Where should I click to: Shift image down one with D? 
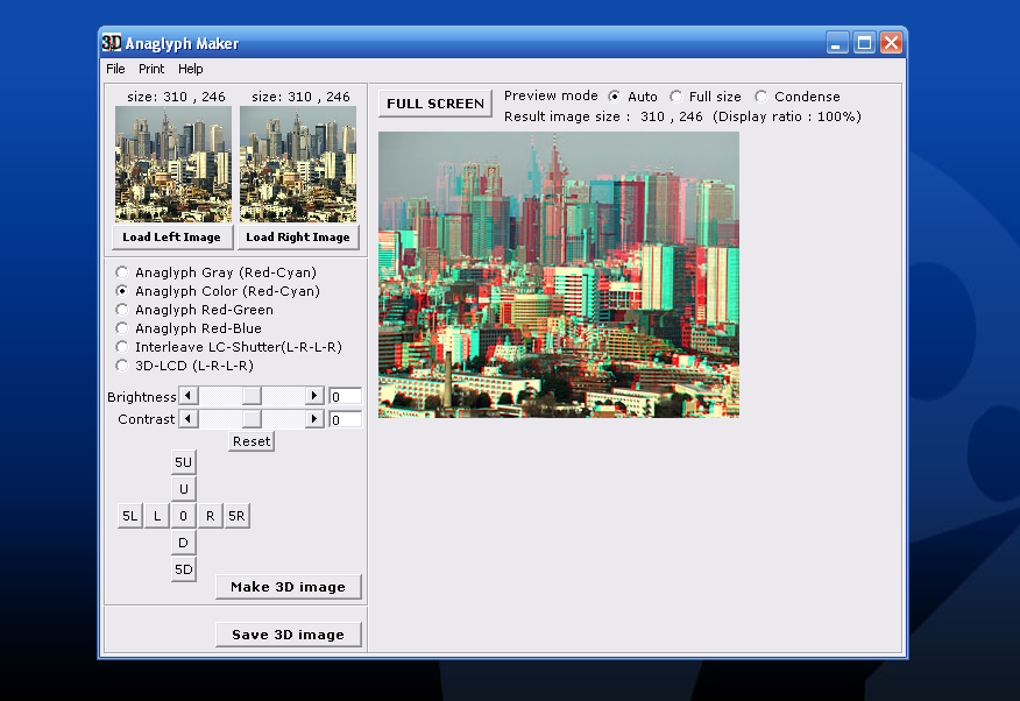click(183, 543)
